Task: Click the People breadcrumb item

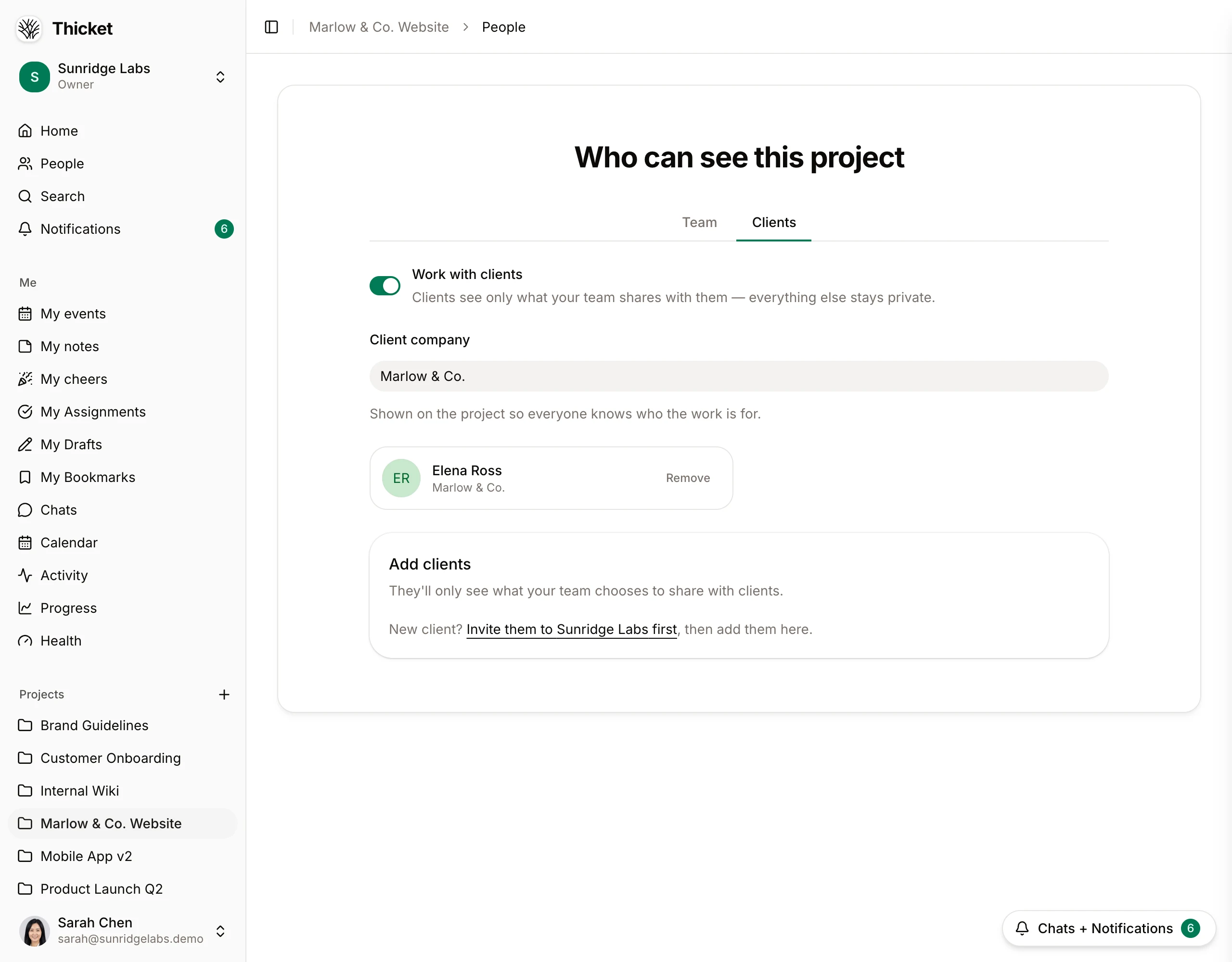Action: click(x=503, y=27)
